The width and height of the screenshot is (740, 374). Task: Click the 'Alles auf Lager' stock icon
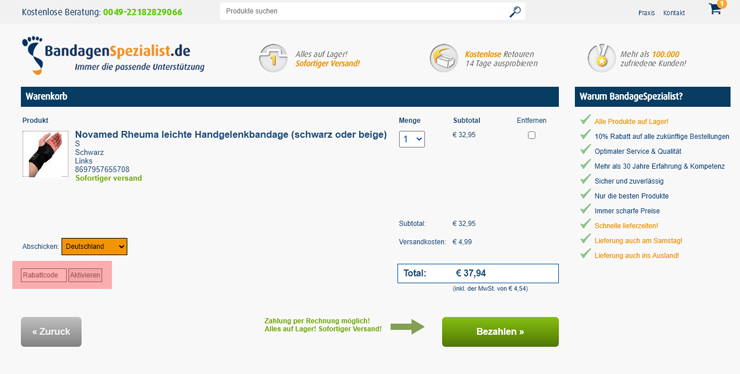click(273, 58)
